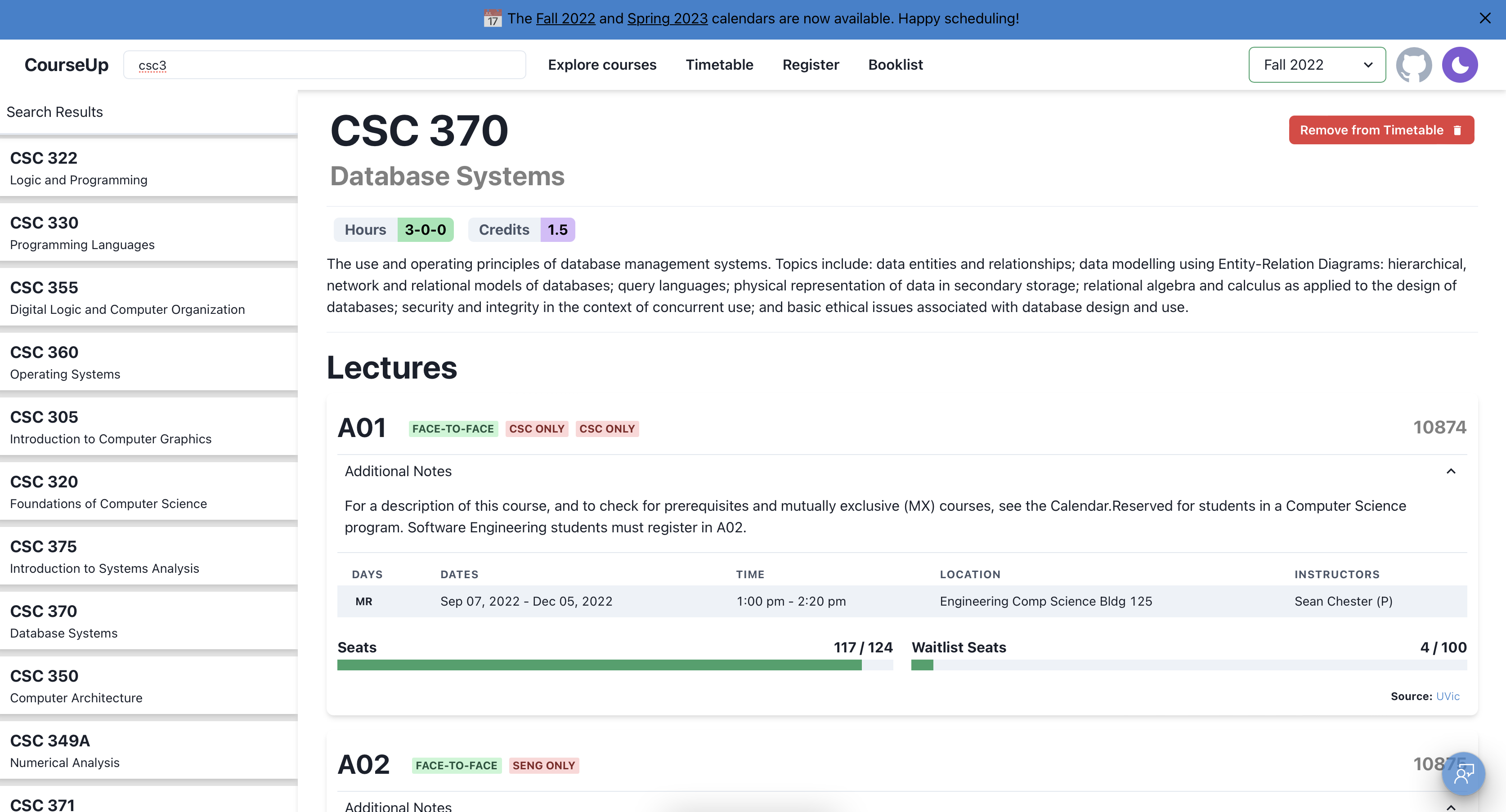Image resolution: width=1506 pixels, height=812 pixels.
Task: Open the GitHub repository icon
Action: 1414,65
